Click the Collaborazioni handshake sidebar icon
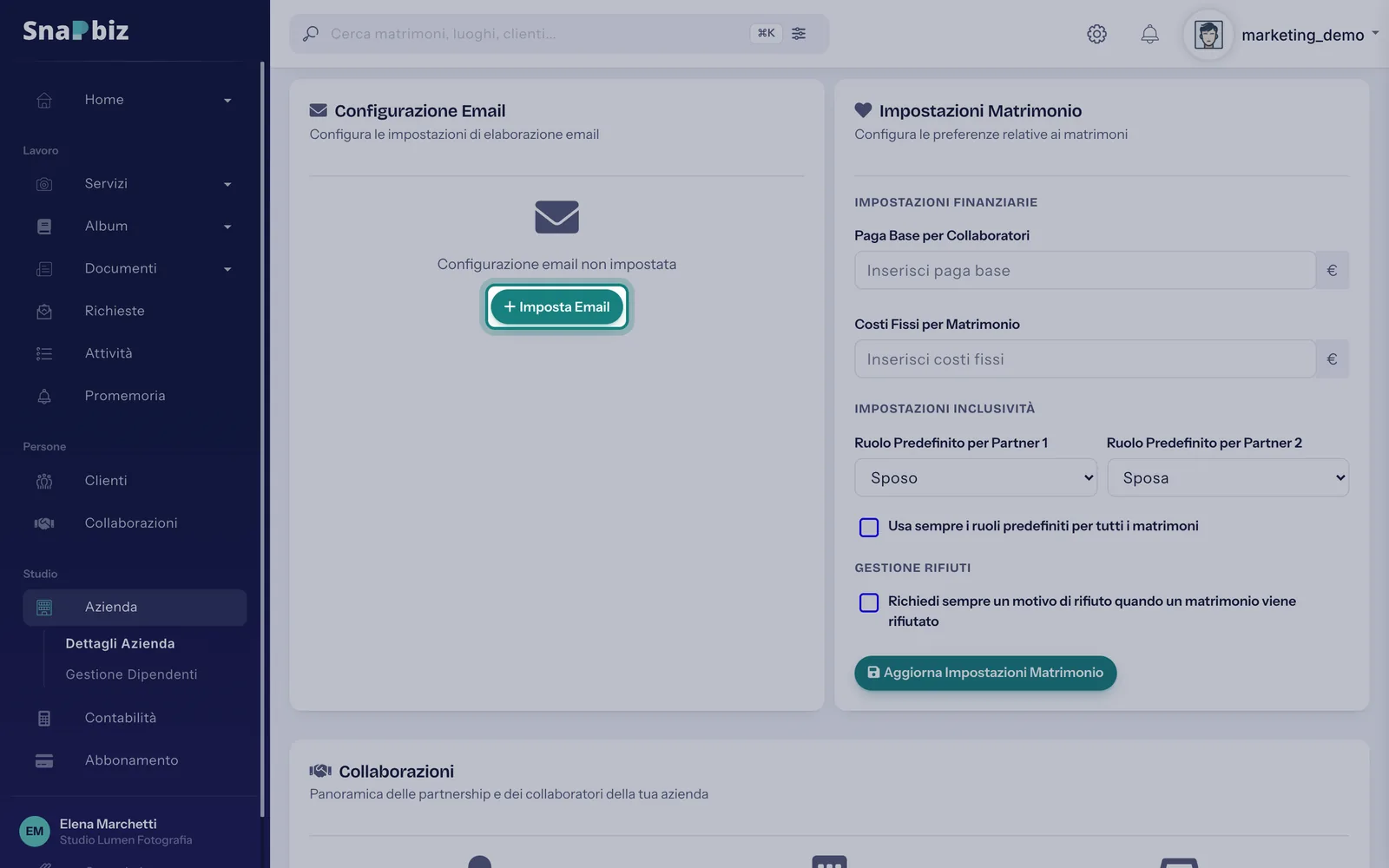The image size is (1389, 868). (44, 523)
